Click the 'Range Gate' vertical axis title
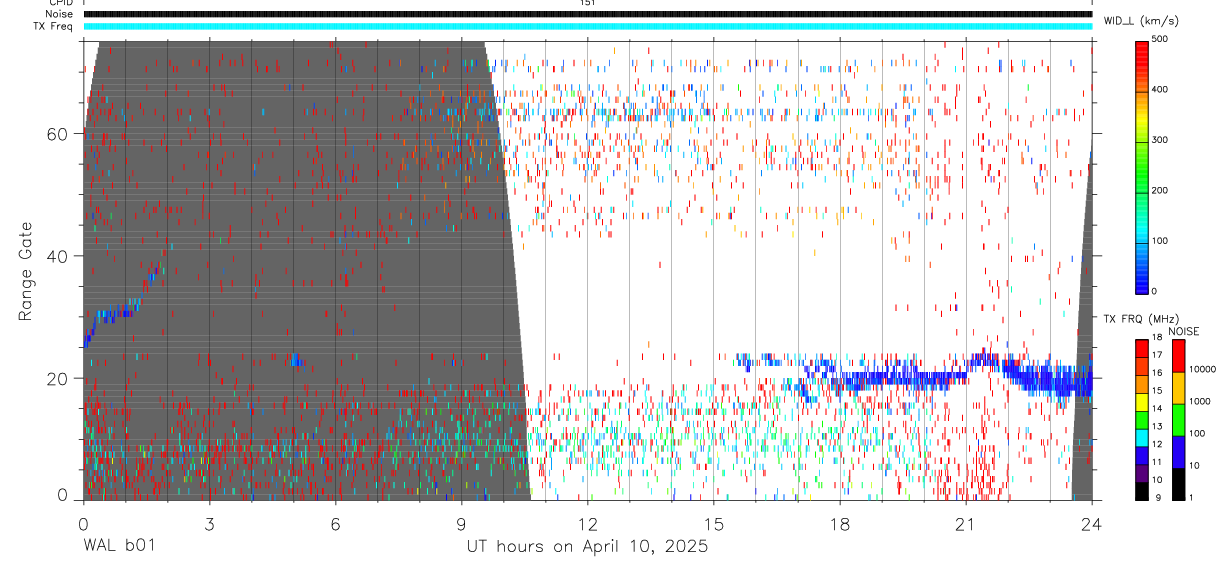The image size is (1228, 567). pos(25,271)
